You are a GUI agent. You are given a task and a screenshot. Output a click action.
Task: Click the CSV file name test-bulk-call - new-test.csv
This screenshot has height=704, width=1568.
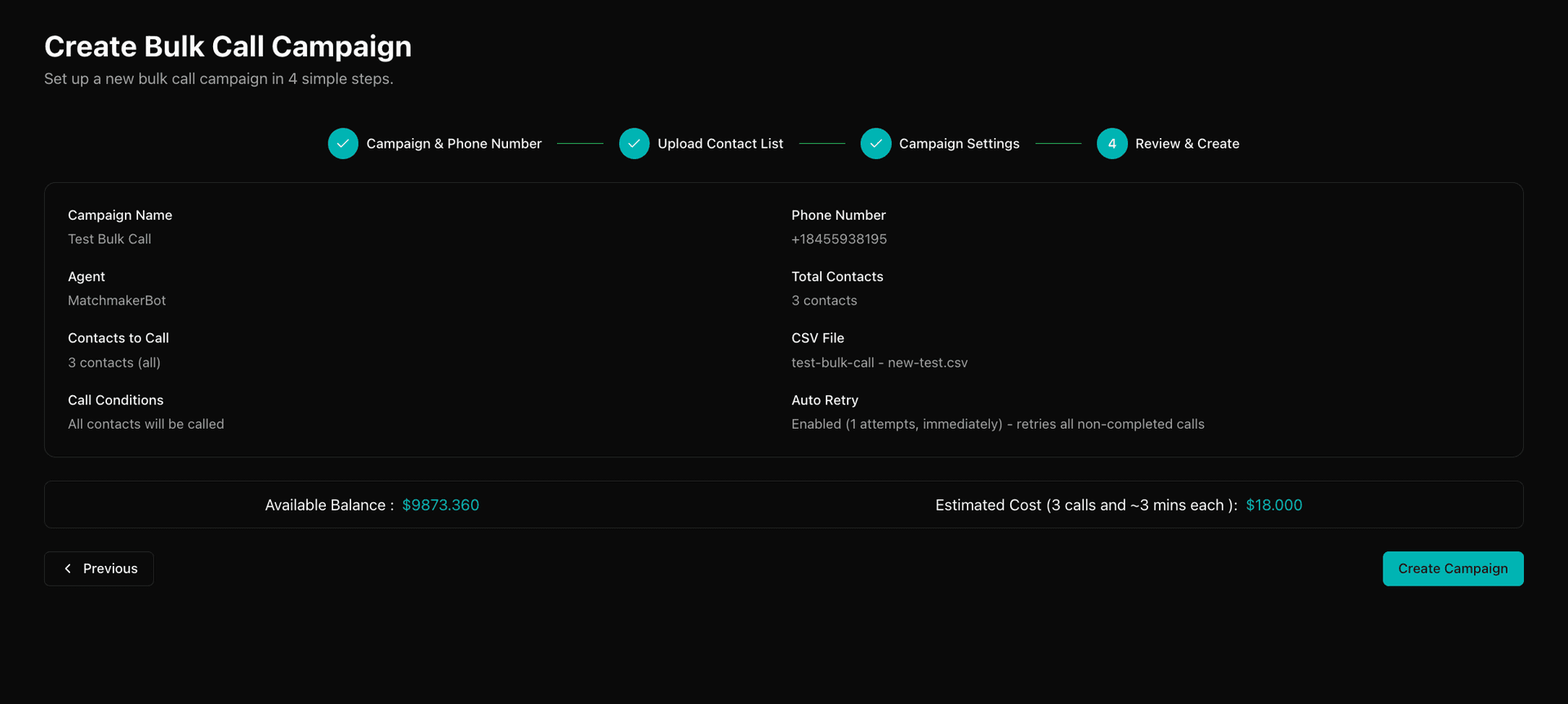[879, 363]
